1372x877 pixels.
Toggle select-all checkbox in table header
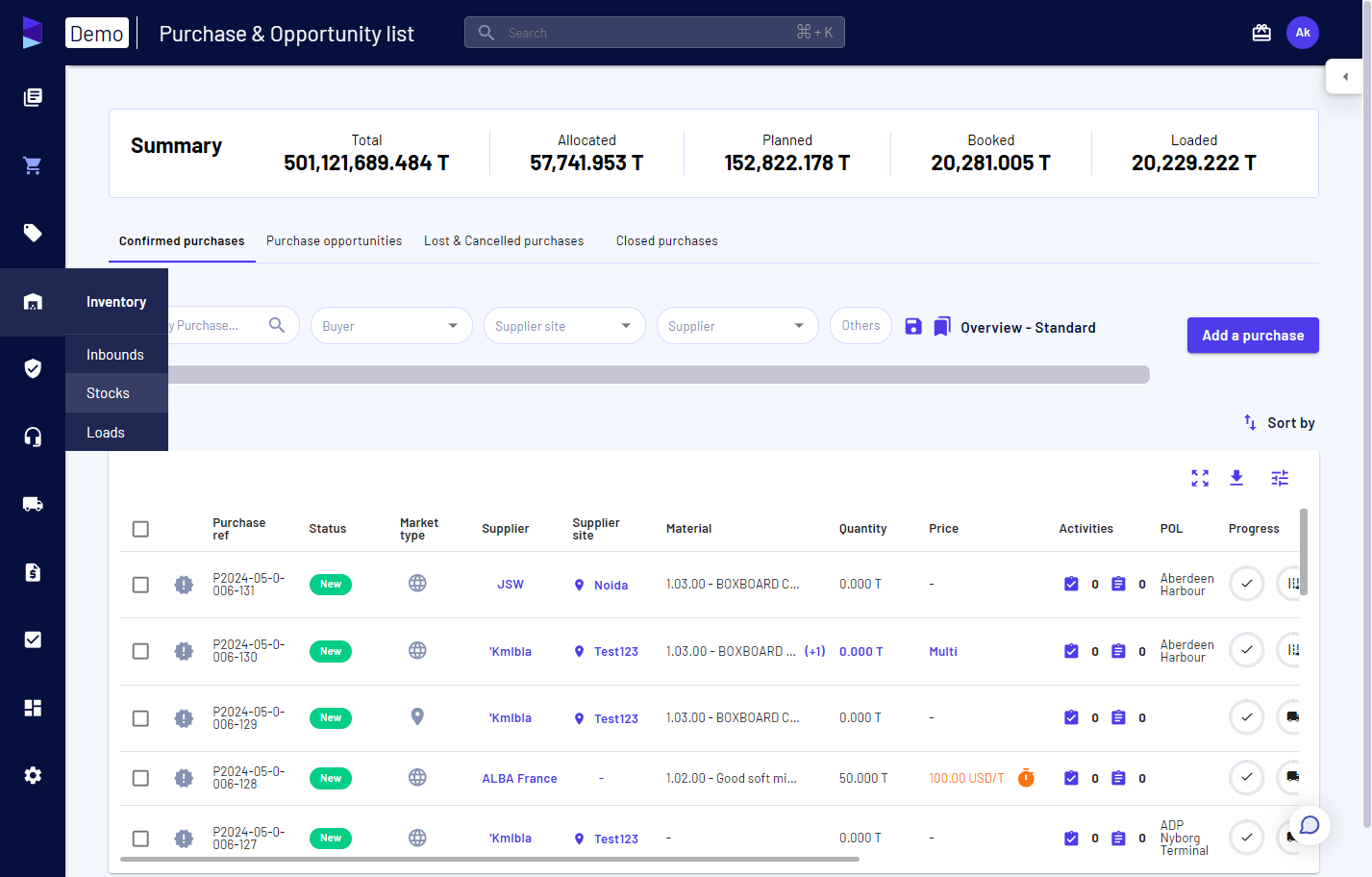click(x=140, y=529)
